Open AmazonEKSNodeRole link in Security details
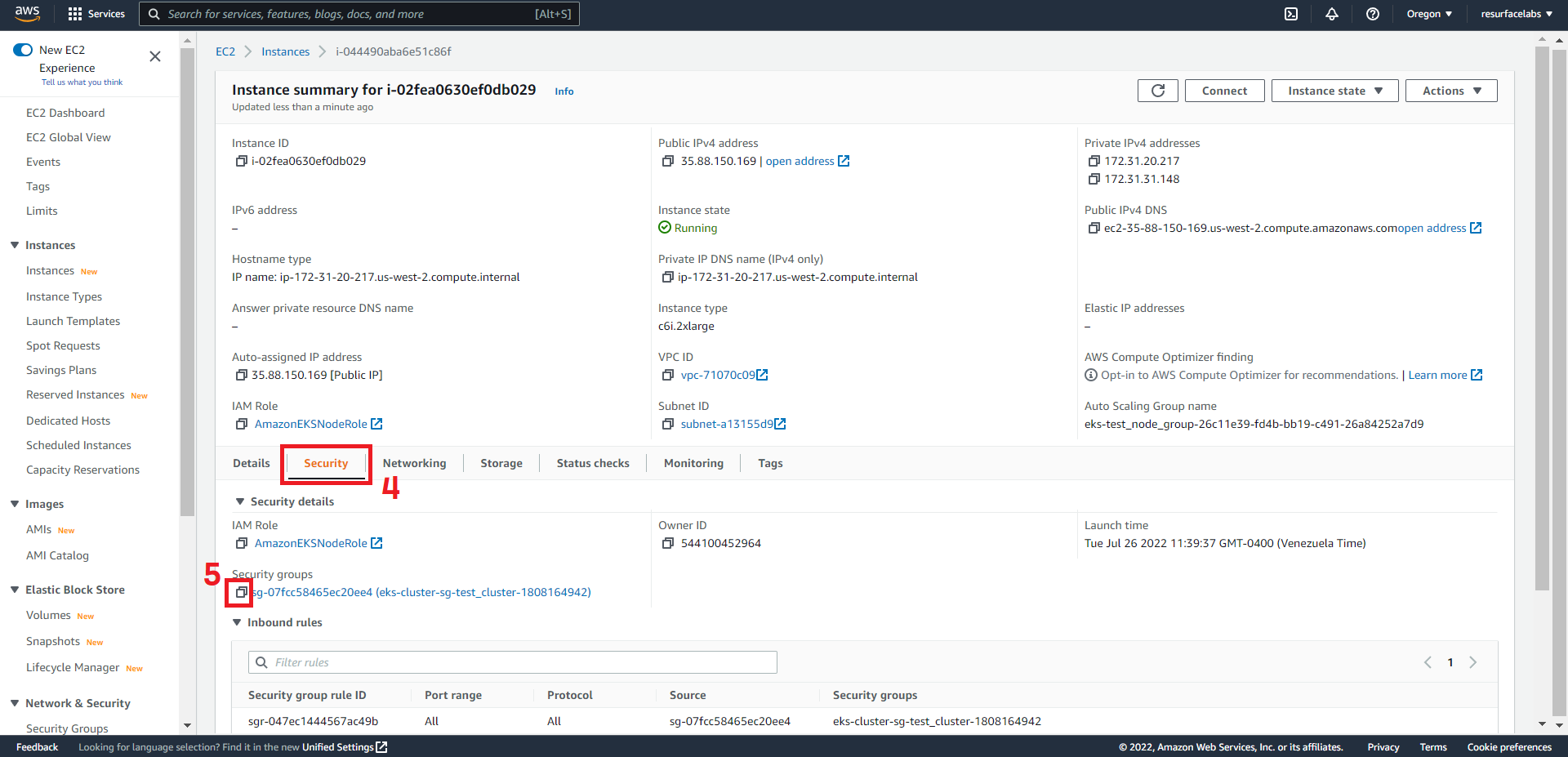 311,543
